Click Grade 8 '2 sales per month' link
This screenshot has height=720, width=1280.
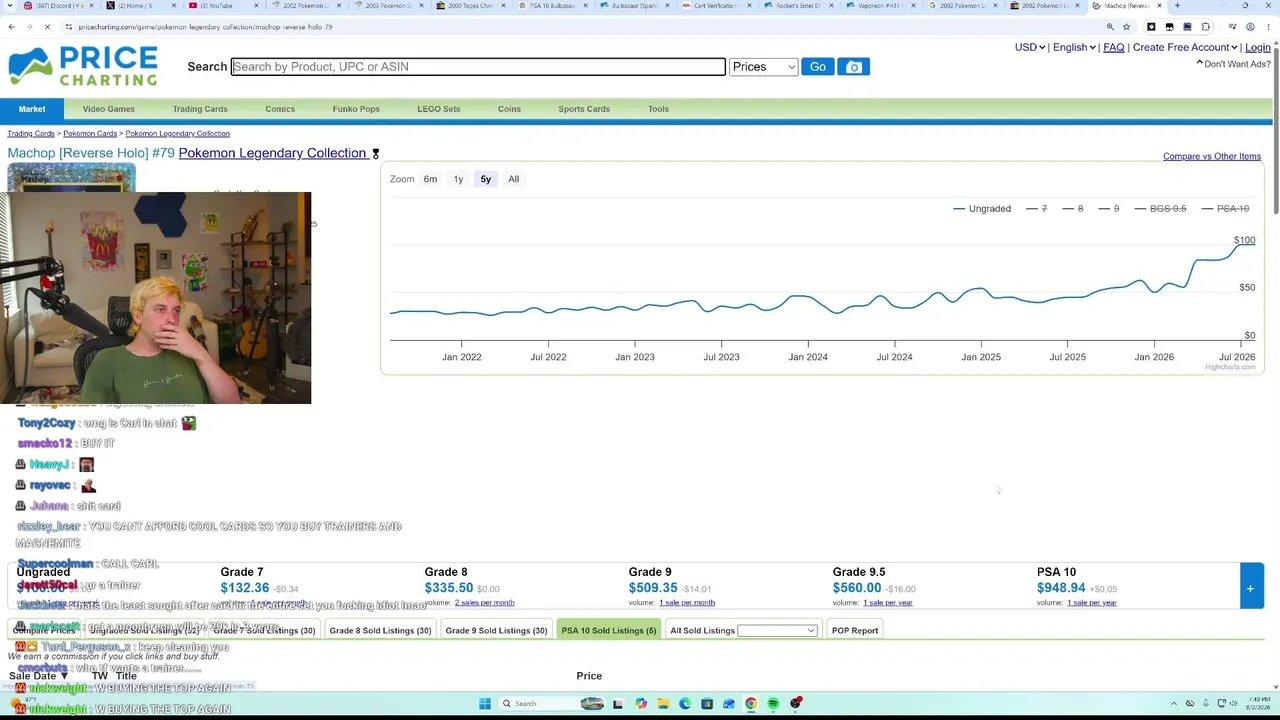[x=484, y=603]
